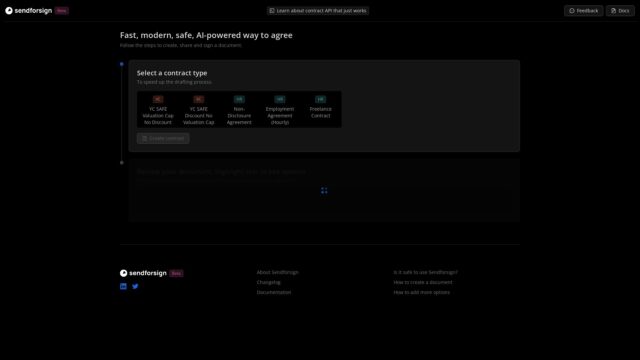Select YC SAFE Discount No Valuation Cap
The height and width of the screenshot is (360, 640).
(199, 110)
